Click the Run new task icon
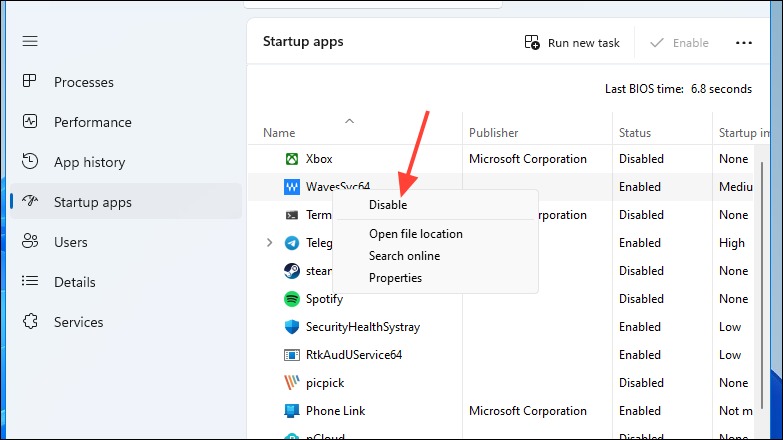The height and width of the screenshot is (440, 783). (532, 42)
